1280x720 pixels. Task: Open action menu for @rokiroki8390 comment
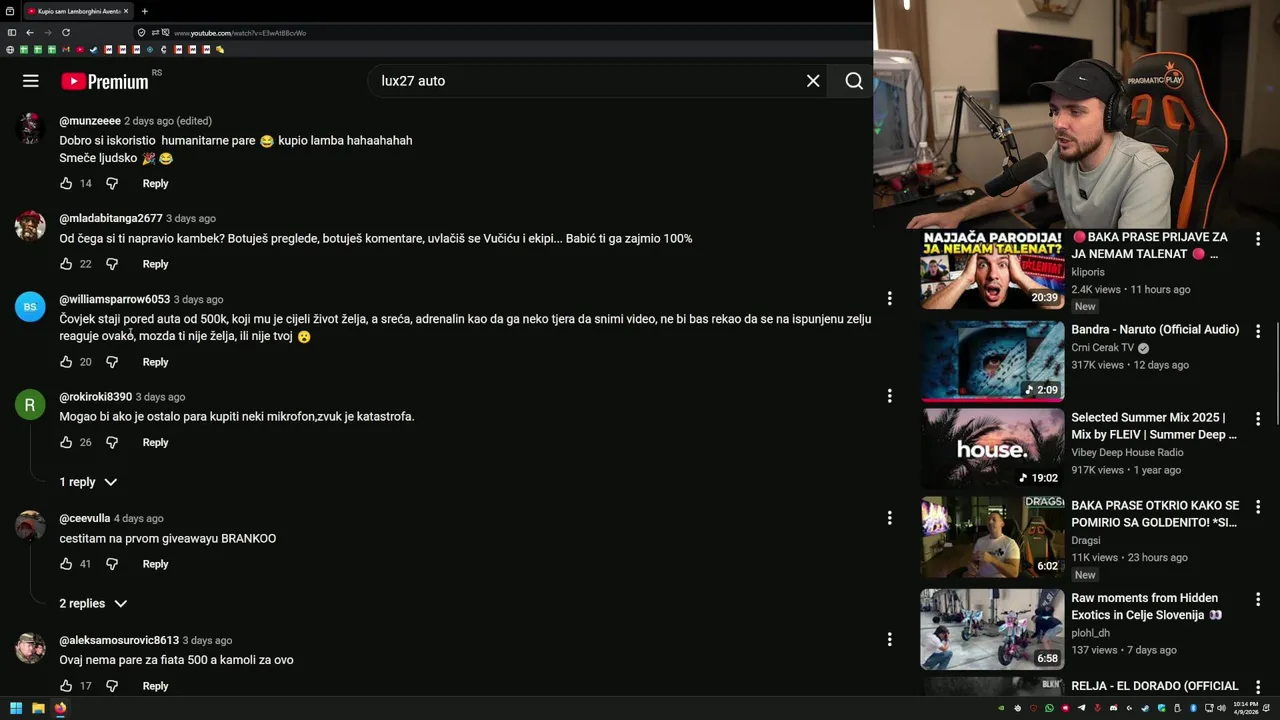(889, 396)
